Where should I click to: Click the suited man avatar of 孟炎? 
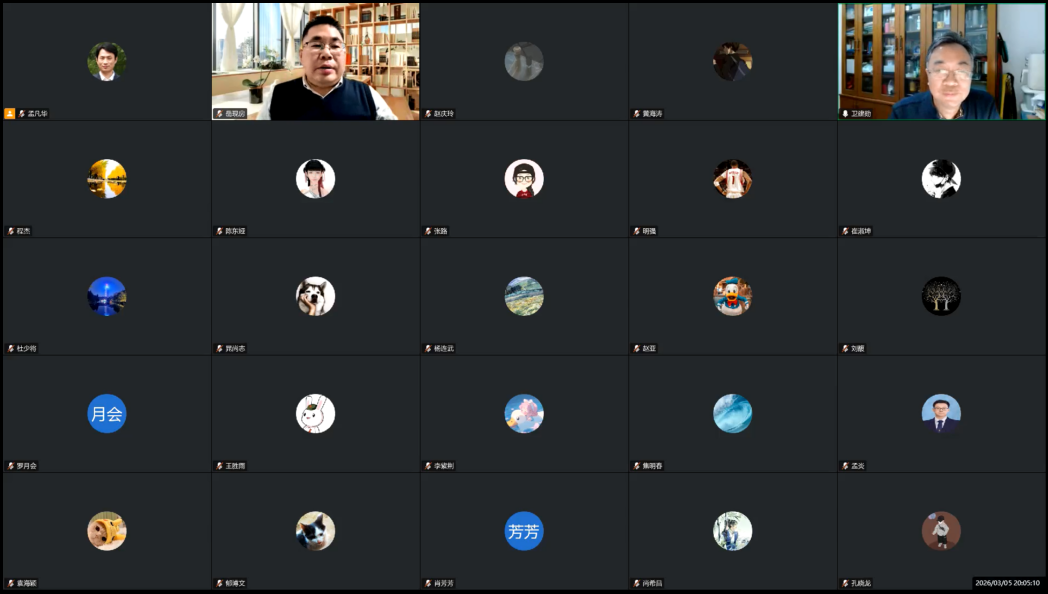(x=941, y=414)
